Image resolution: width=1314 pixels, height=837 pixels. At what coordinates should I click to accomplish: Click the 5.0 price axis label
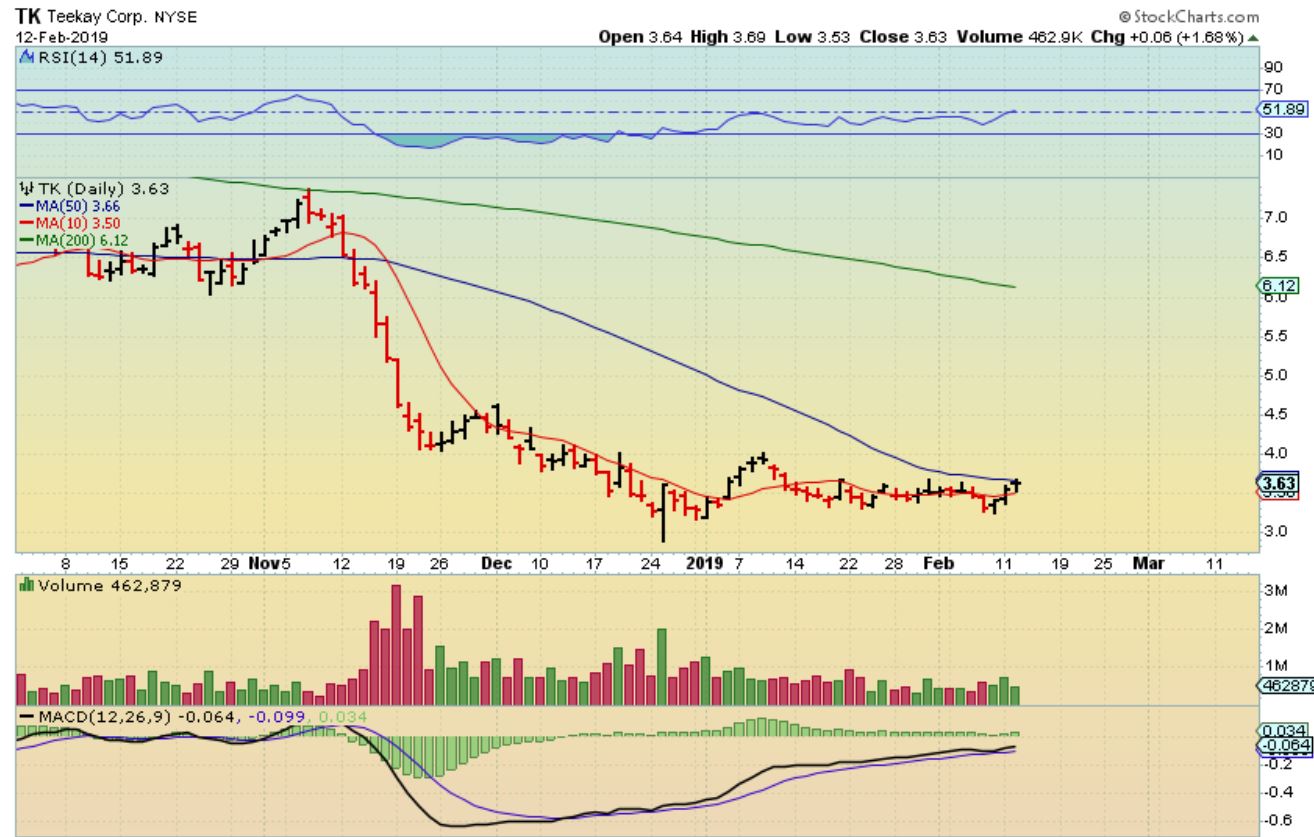point(1274,375)
